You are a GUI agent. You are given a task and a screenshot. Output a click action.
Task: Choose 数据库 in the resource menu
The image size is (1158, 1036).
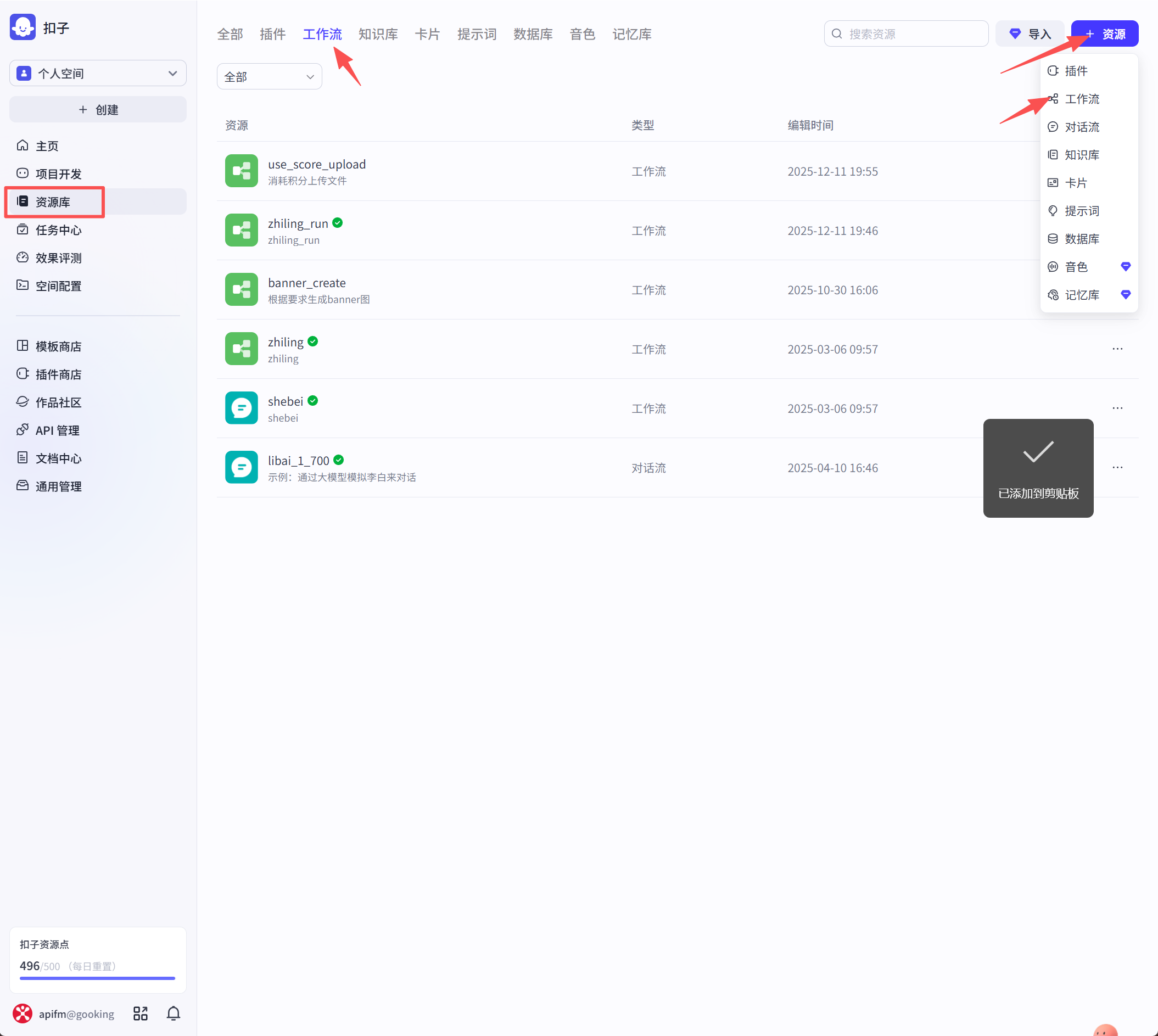click(1082, 239)
